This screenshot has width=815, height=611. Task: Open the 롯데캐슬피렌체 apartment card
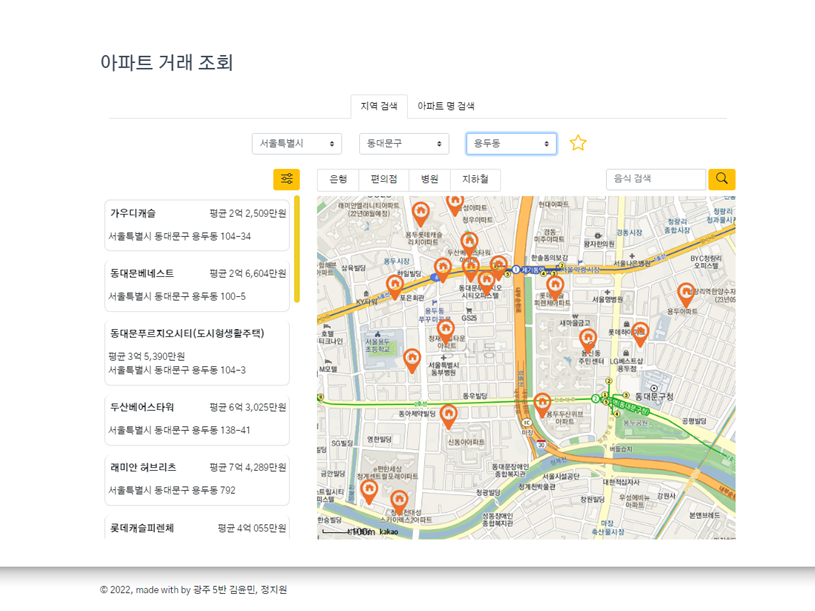pyautogui.click(x=197, y=527)
